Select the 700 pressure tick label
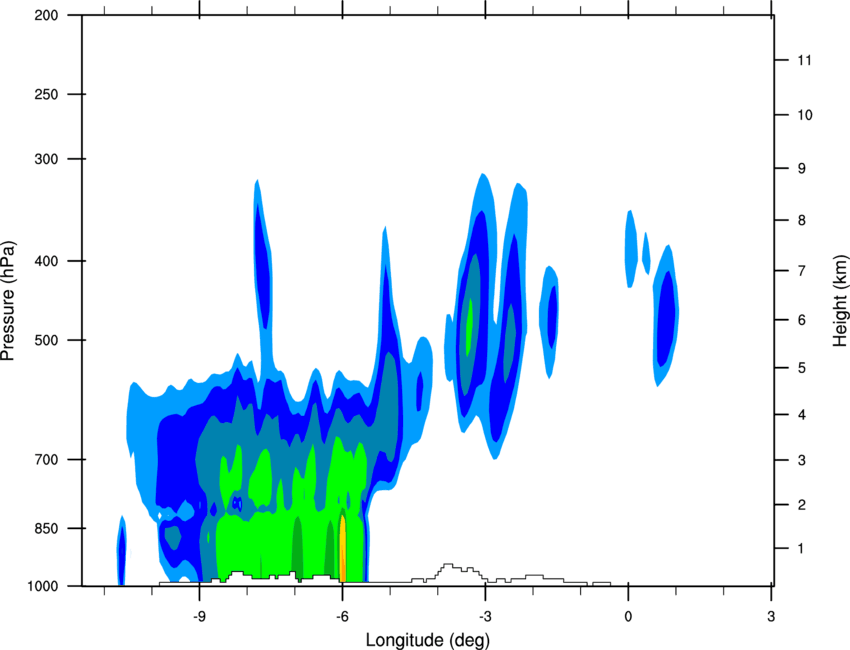850x650 pixels. pos(46,460)
